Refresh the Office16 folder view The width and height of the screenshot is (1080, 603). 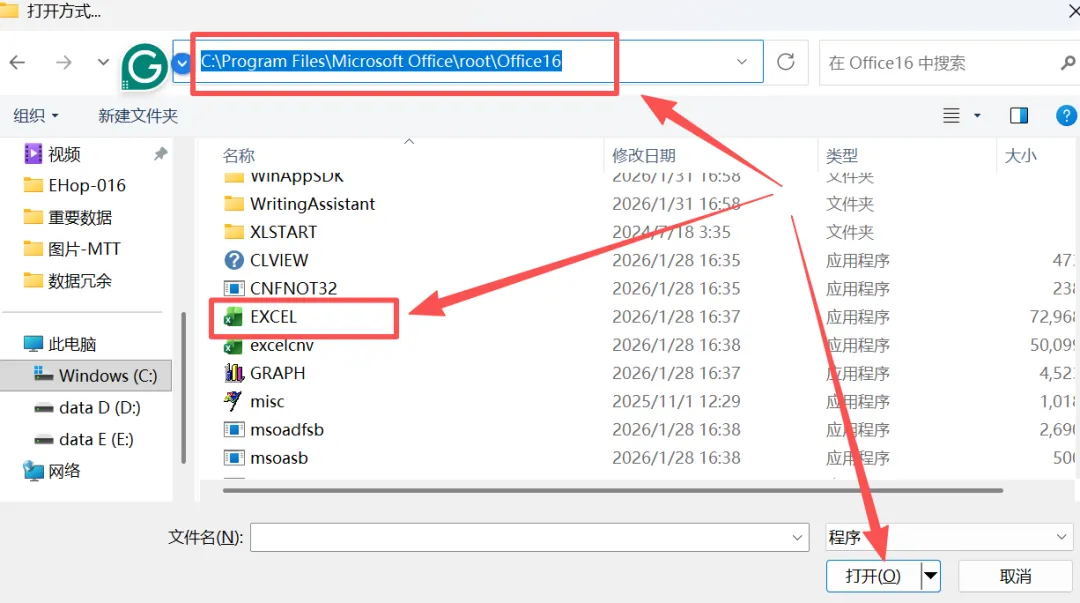pos(786,62)
